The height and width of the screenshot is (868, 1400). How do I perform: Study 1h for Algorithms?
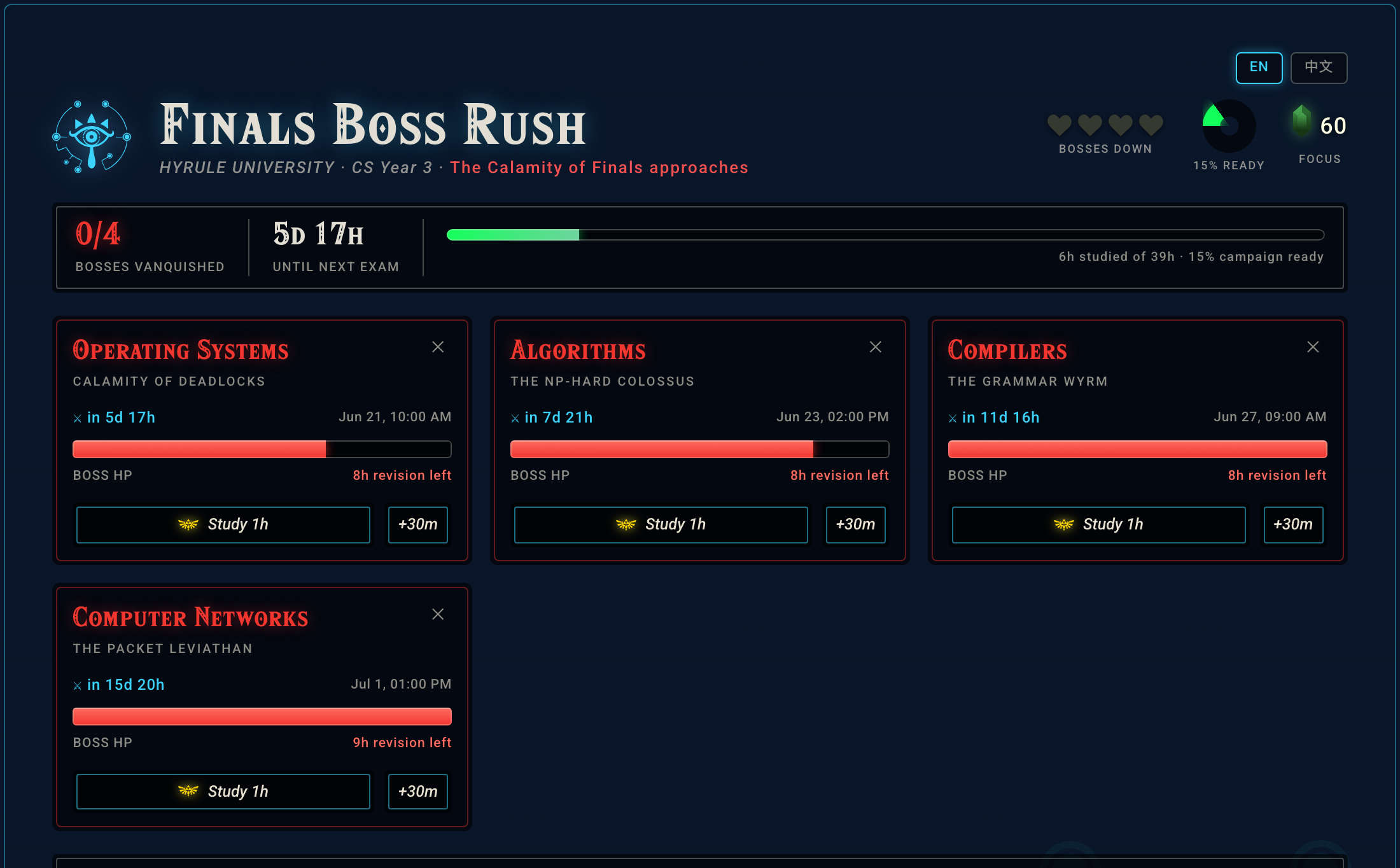click(x=661, y=524)
